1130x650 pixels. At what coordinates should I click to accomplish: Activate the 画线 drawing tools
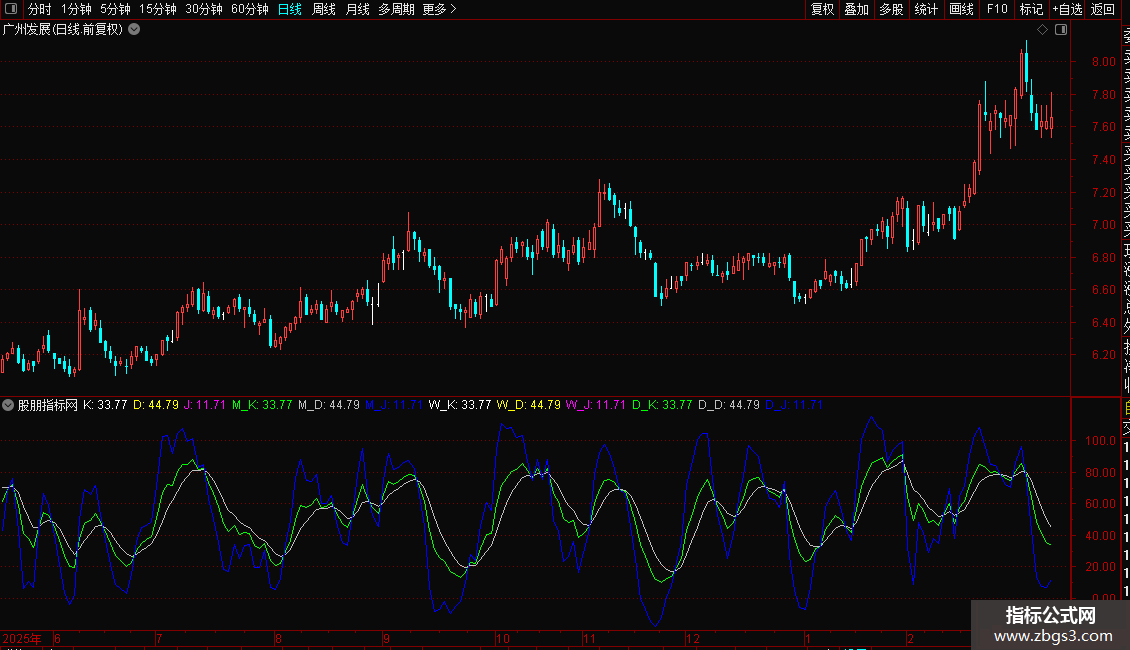click(961, 9)
